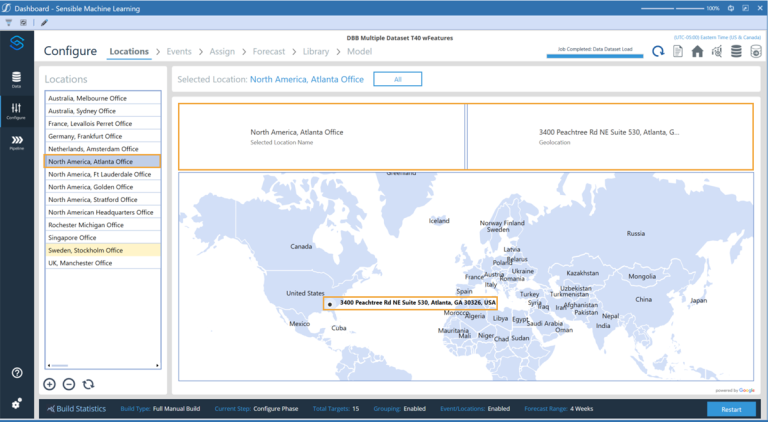Viewport: 768px width, 422px height.
Task: Select Netherlands, Amsterdam Office
Action: (103, 149)
